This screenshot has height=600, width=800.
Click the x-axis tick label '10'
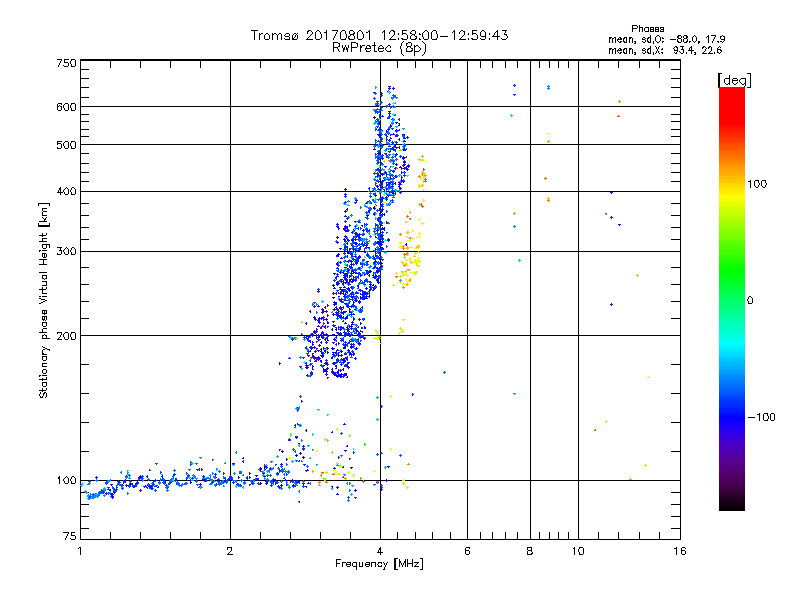pyautogui.click(x=578, y=551)
